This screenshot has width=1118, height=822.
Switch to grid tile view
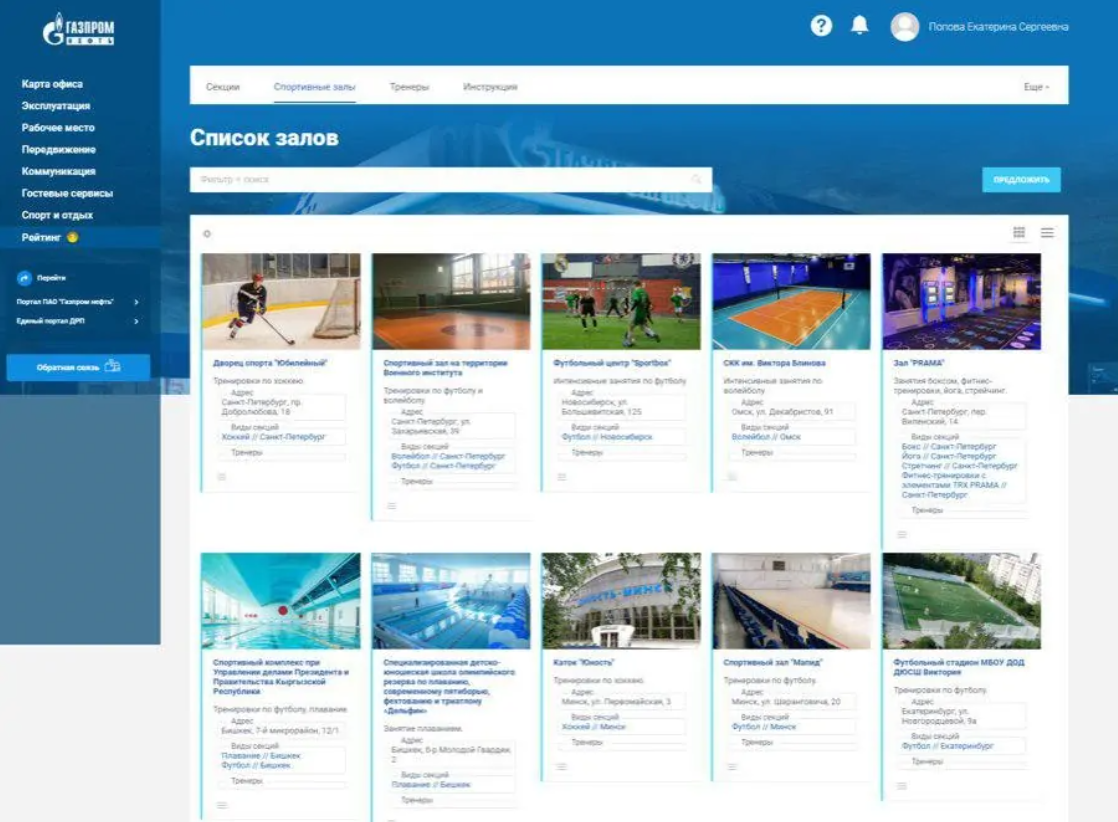1019,233
